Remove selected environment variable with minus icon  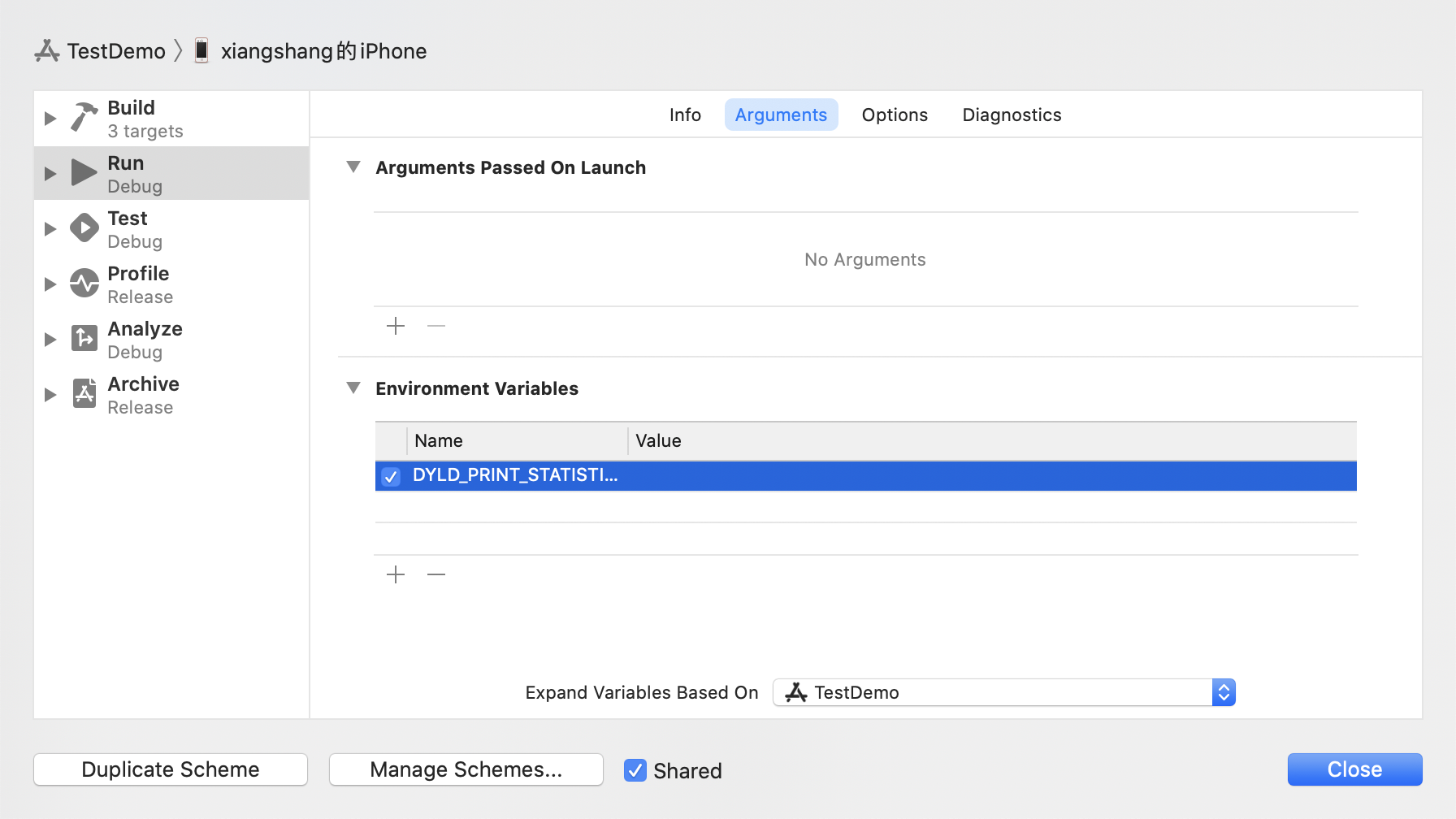436,574
